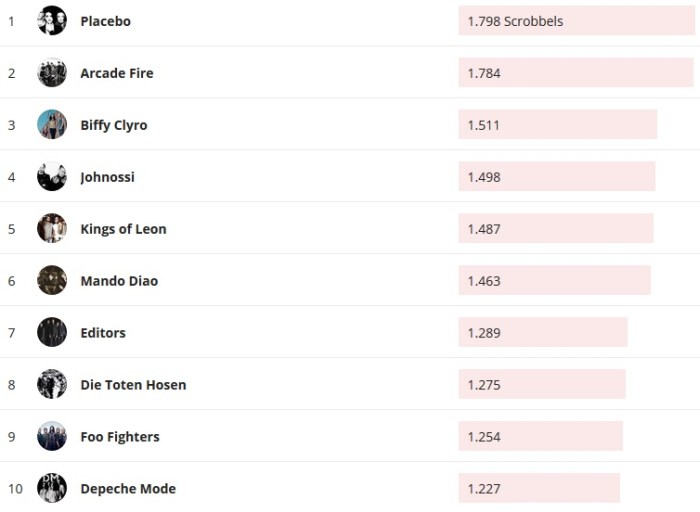The image size is (700, 512).
Task: Open the Placebo artist link
Action: click(x=105, y=21)
